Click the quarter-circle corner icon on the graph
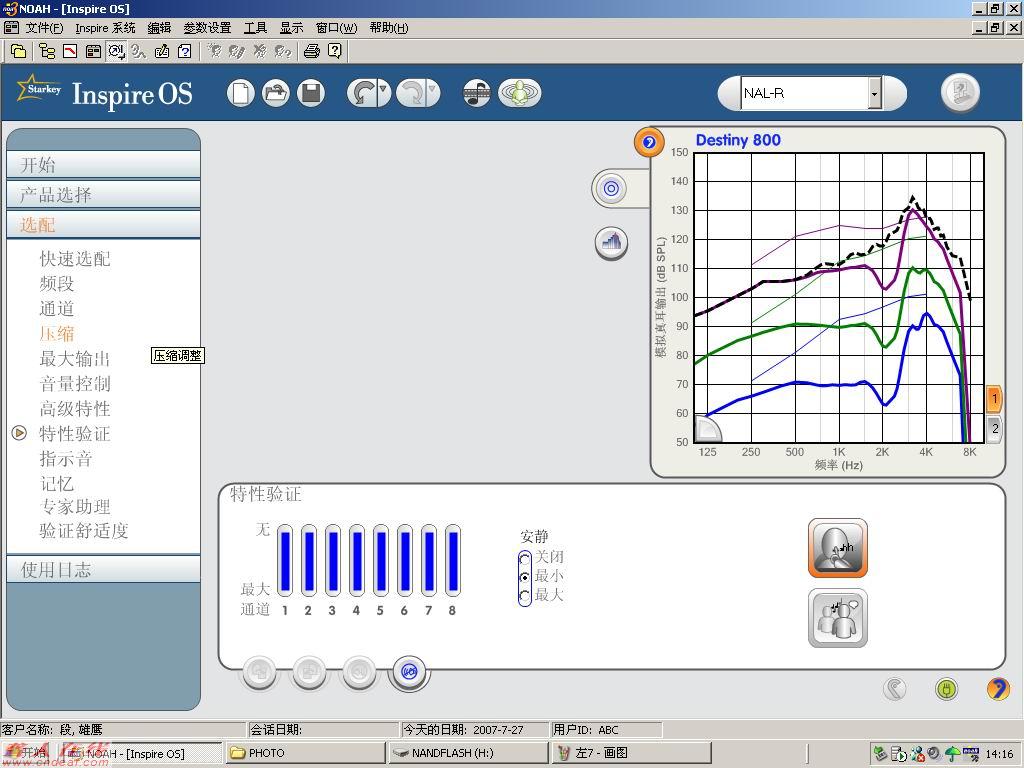The width and height of the screenshot is (1024, 768). 708,429
